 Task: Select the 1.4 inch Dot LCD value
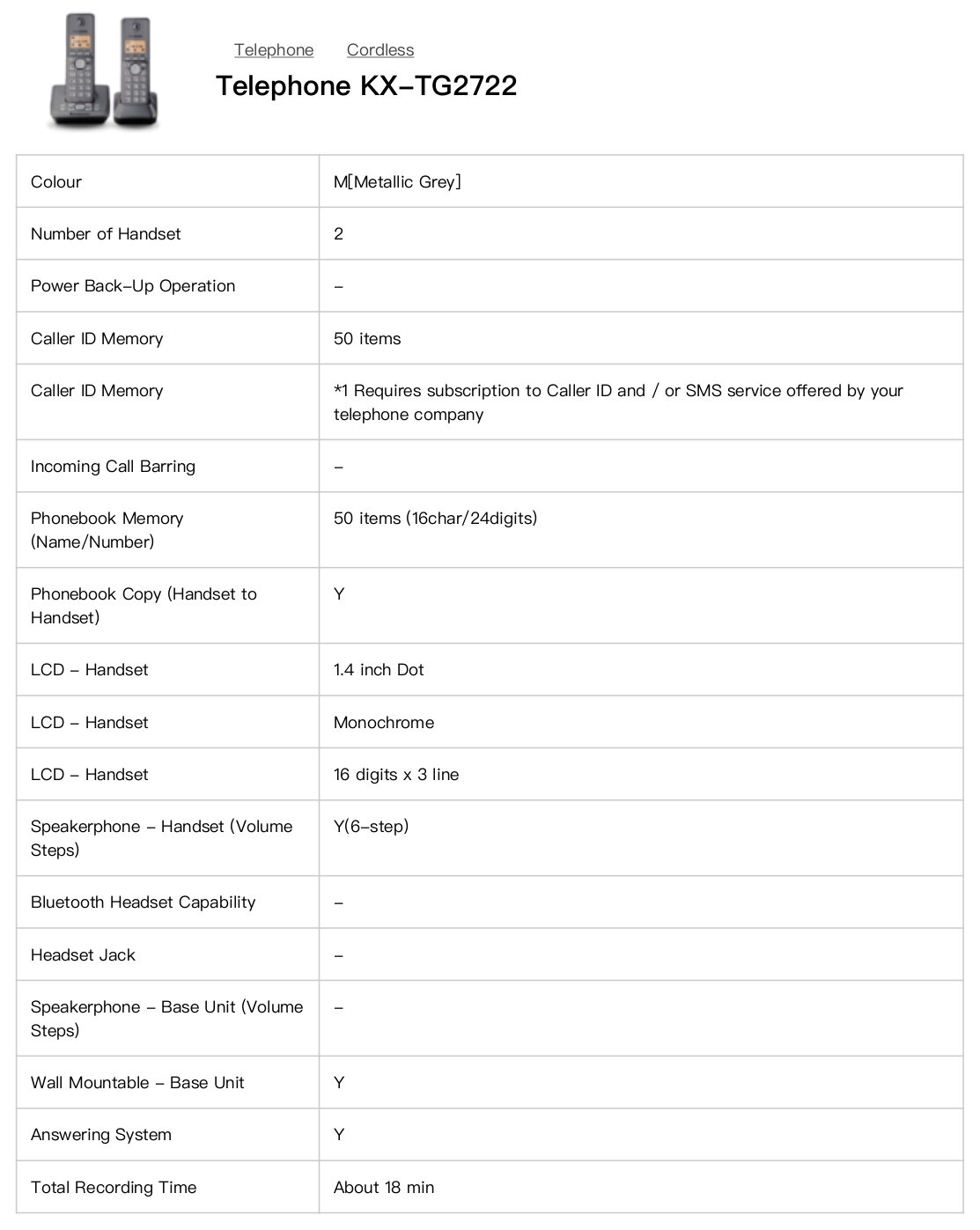click(379, 670)
